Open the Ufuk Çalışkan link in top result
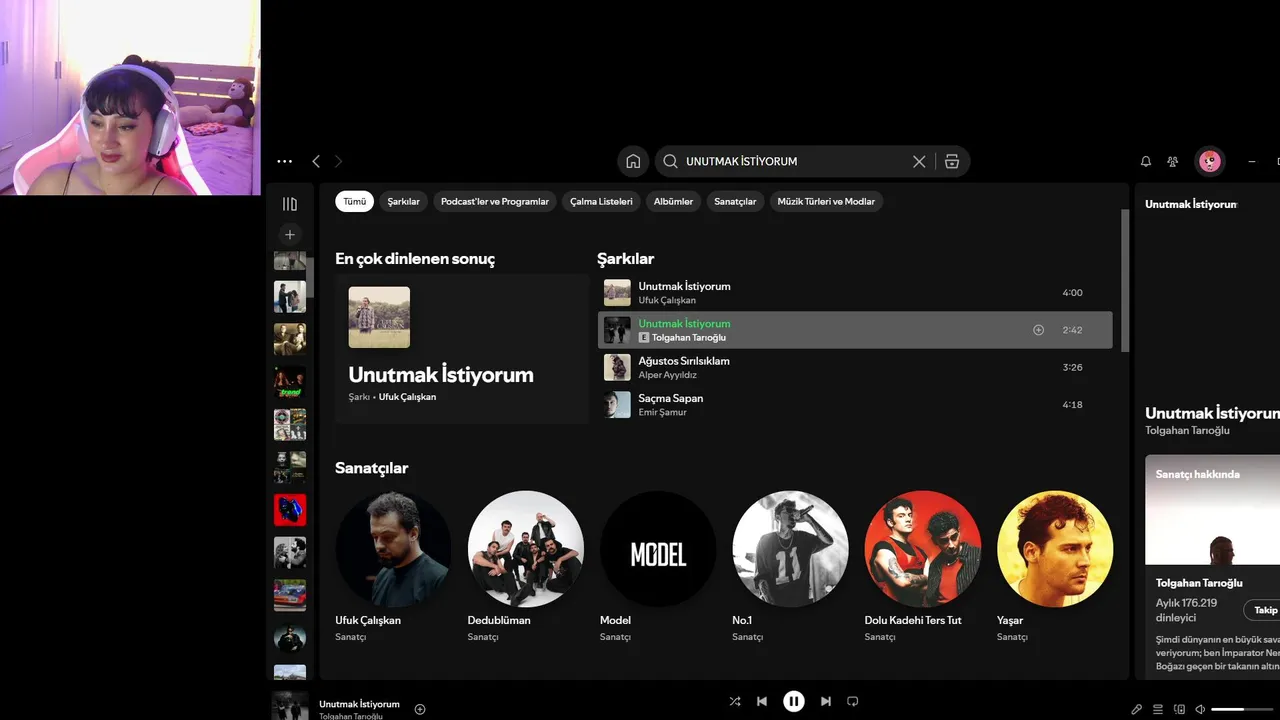1280x720 pixels. point(407,397)
